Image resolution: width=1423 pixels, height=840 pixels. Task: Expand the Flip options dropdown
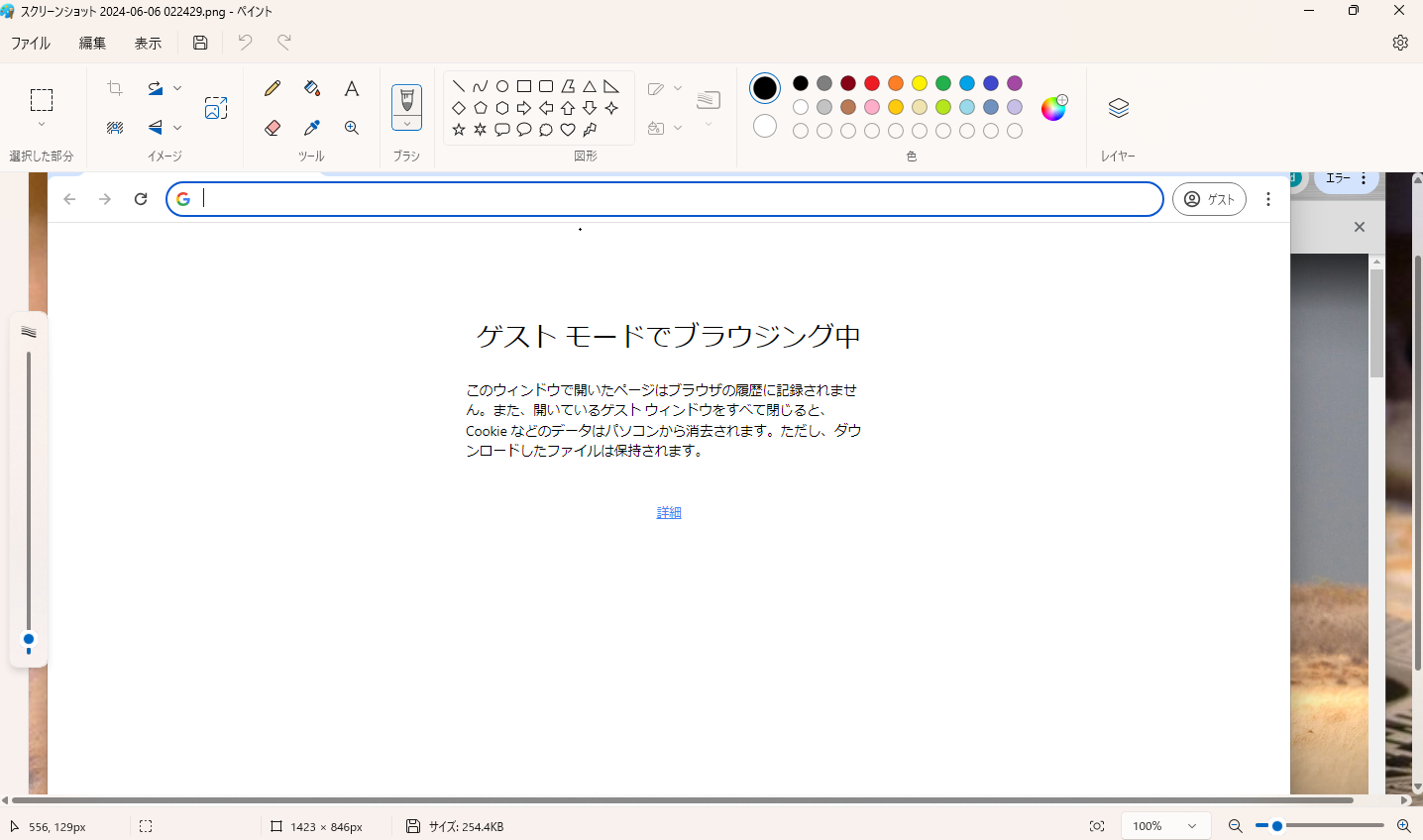click(178, 127)
